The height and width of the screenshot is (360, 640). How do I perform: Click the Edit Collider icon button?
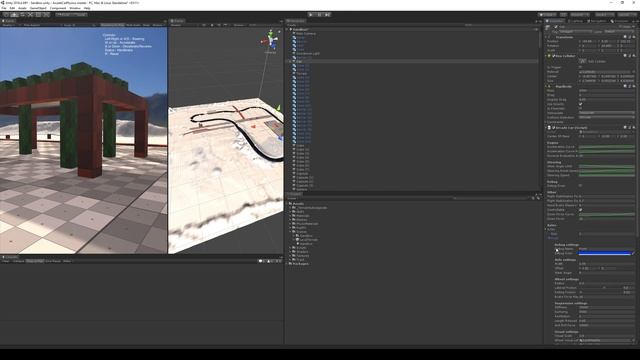(x=583, y=61)
